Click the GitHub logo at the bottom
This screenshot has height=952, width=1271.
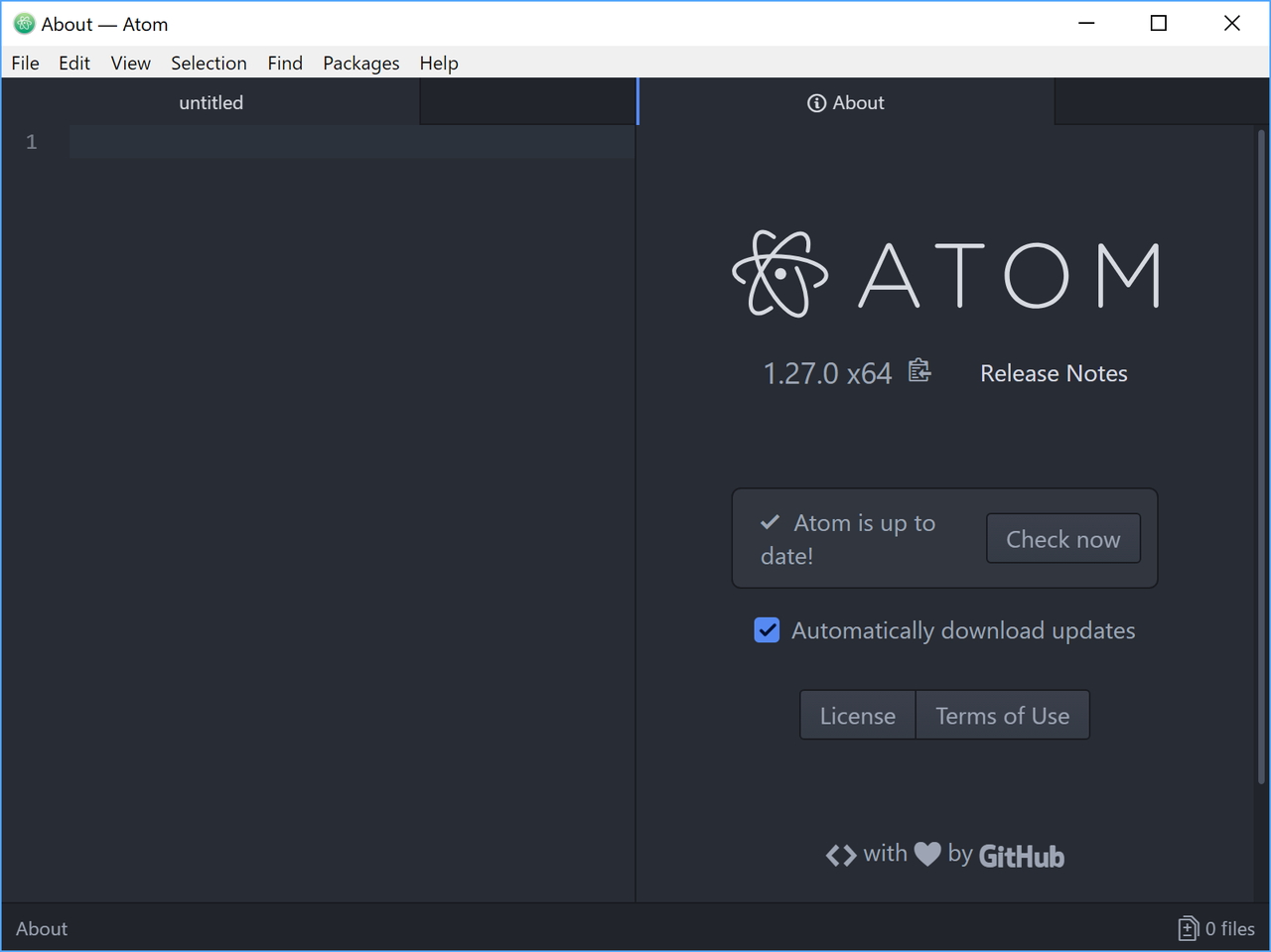click(1021, 855)
